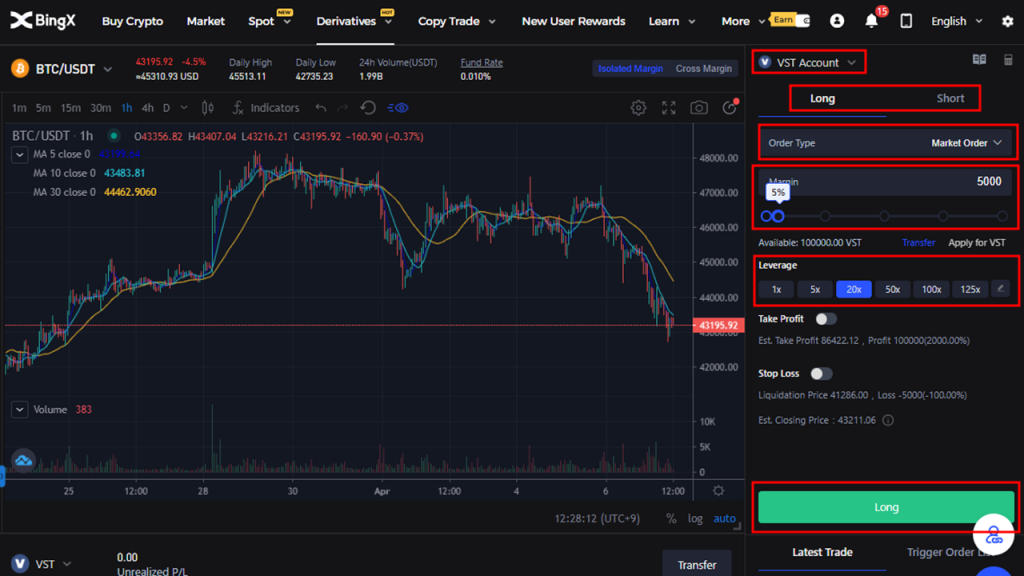
Task: Click the info icon beside Est. Closing Price
Action: coord(888,420)
